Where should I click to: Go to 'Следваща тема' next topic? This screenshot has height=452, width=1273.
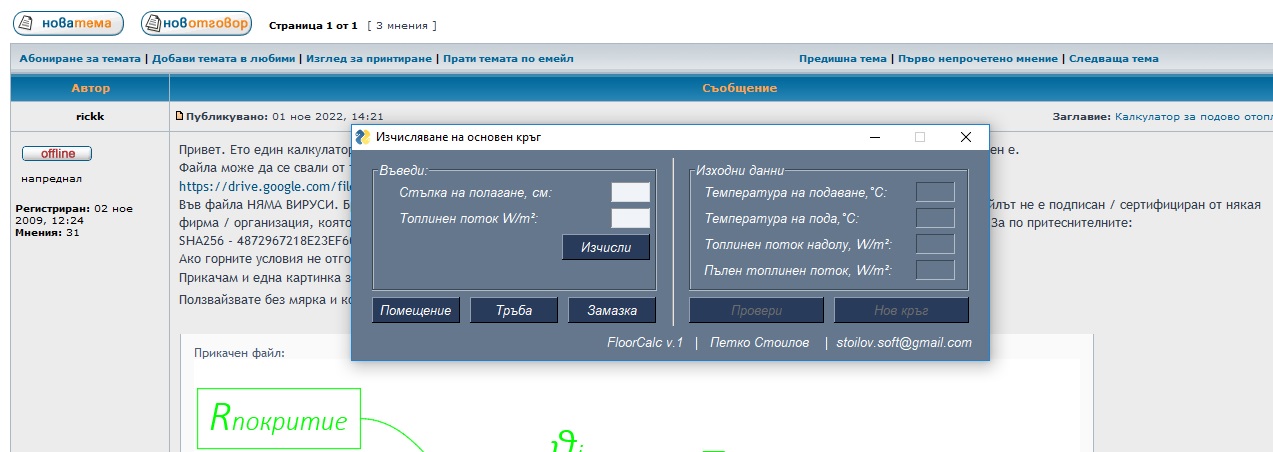(x=1113, y=59)
